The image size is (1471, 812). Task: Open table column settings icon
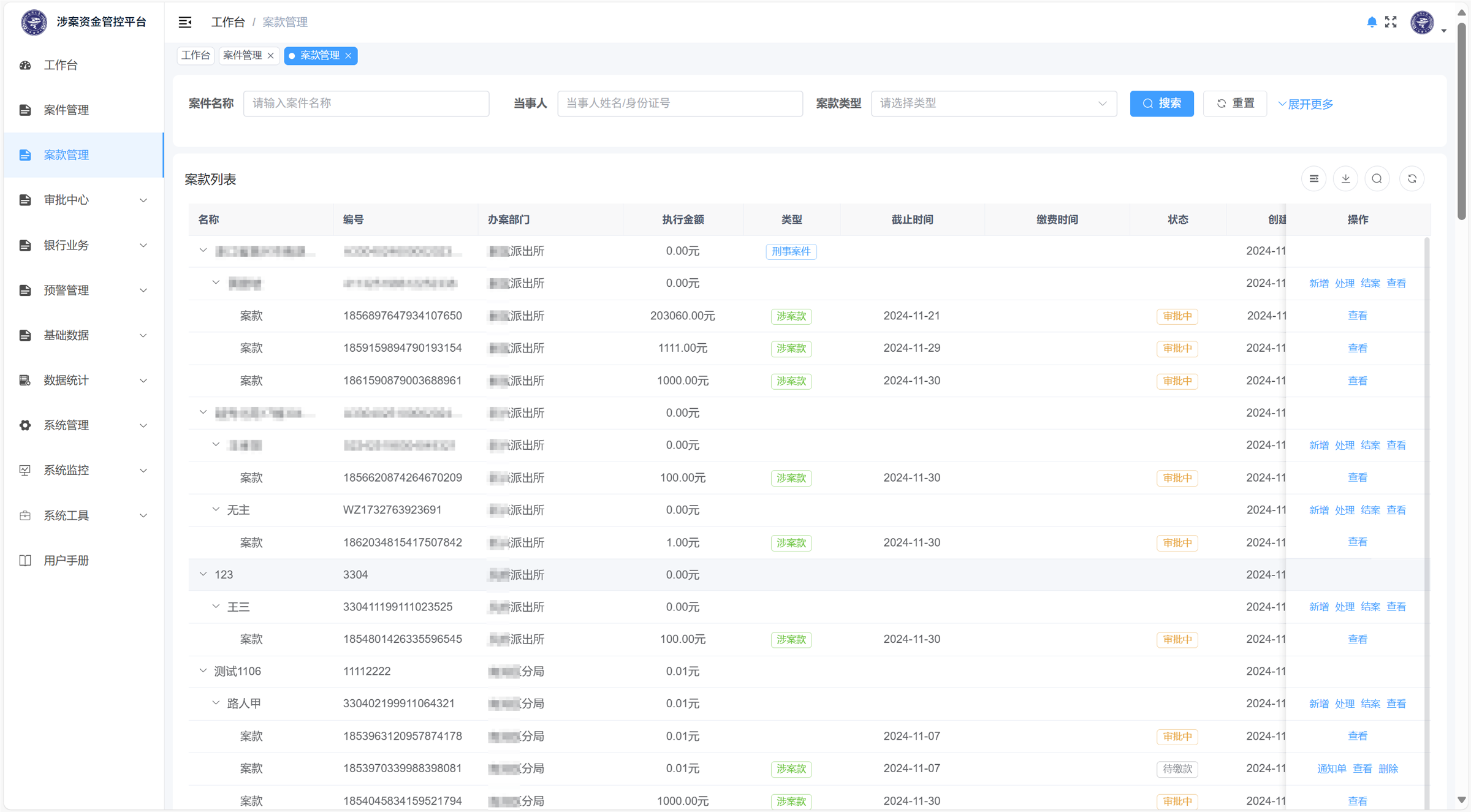pos(1313,179)
